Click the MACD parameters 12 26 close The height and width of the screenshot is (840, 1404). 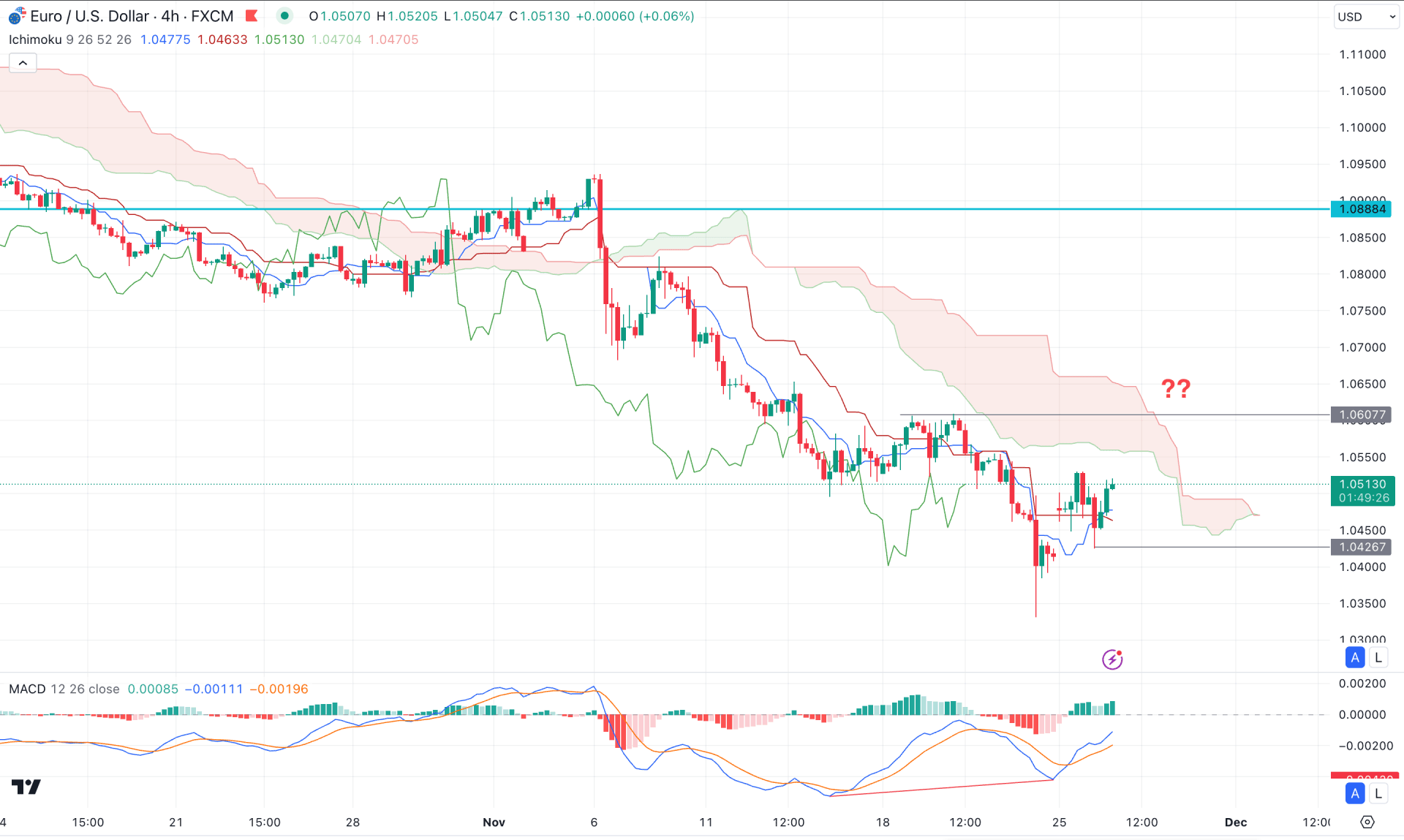coord(85,689)
